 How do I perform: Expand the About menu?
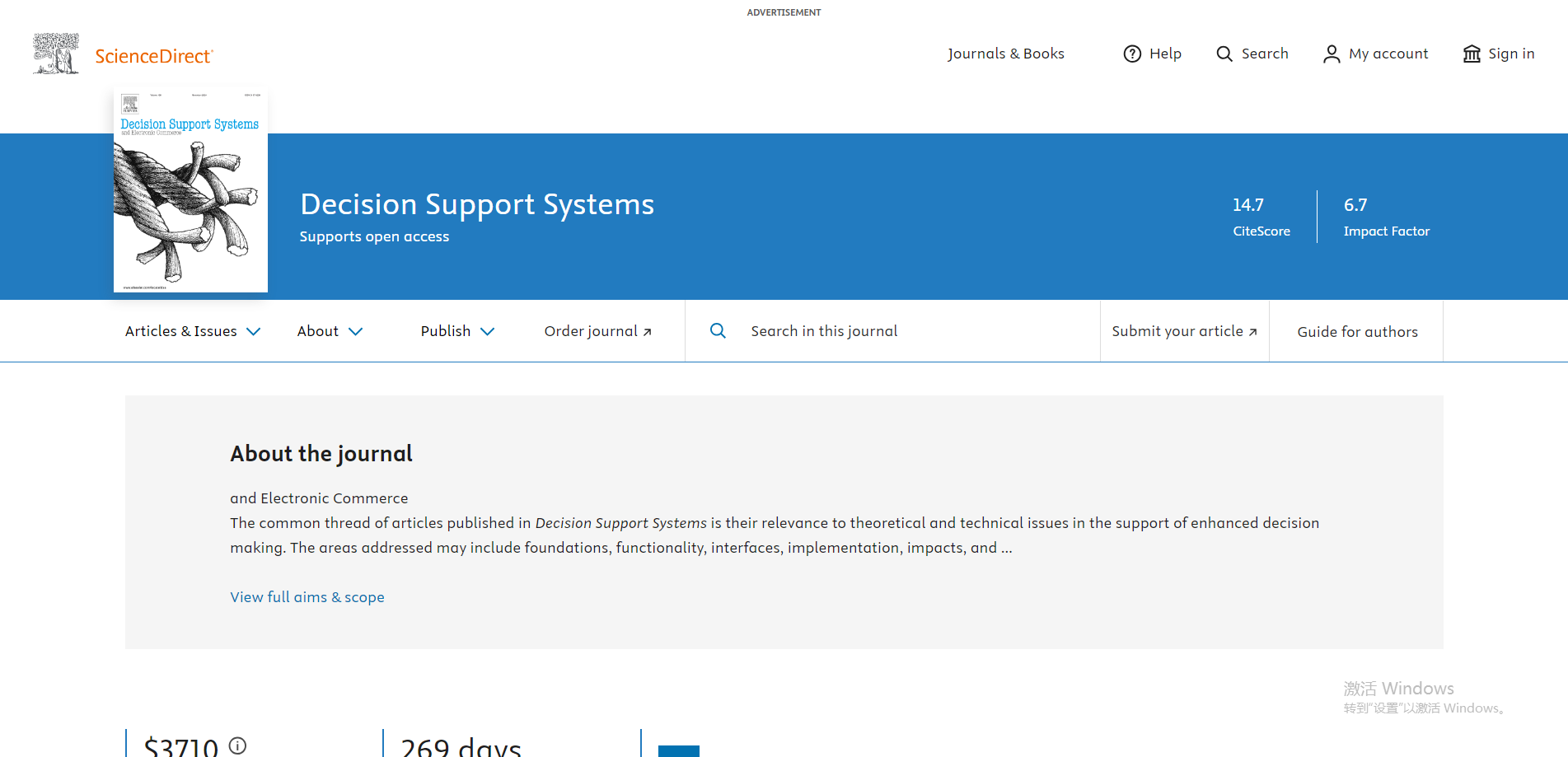(330, 331)
